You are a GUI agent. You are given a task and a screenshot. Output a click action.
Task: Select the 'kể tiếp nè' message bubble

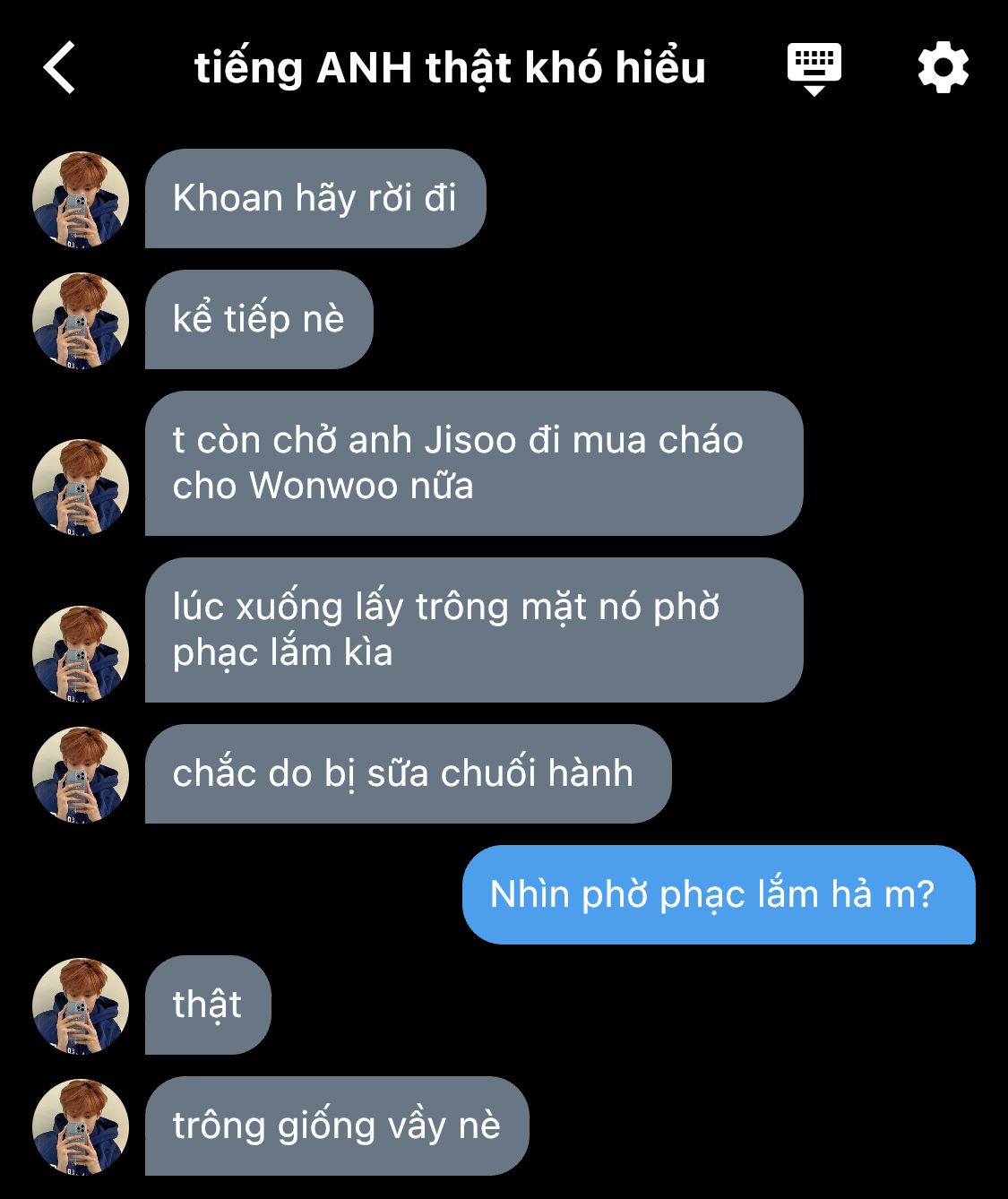click(x=259, y=319)
